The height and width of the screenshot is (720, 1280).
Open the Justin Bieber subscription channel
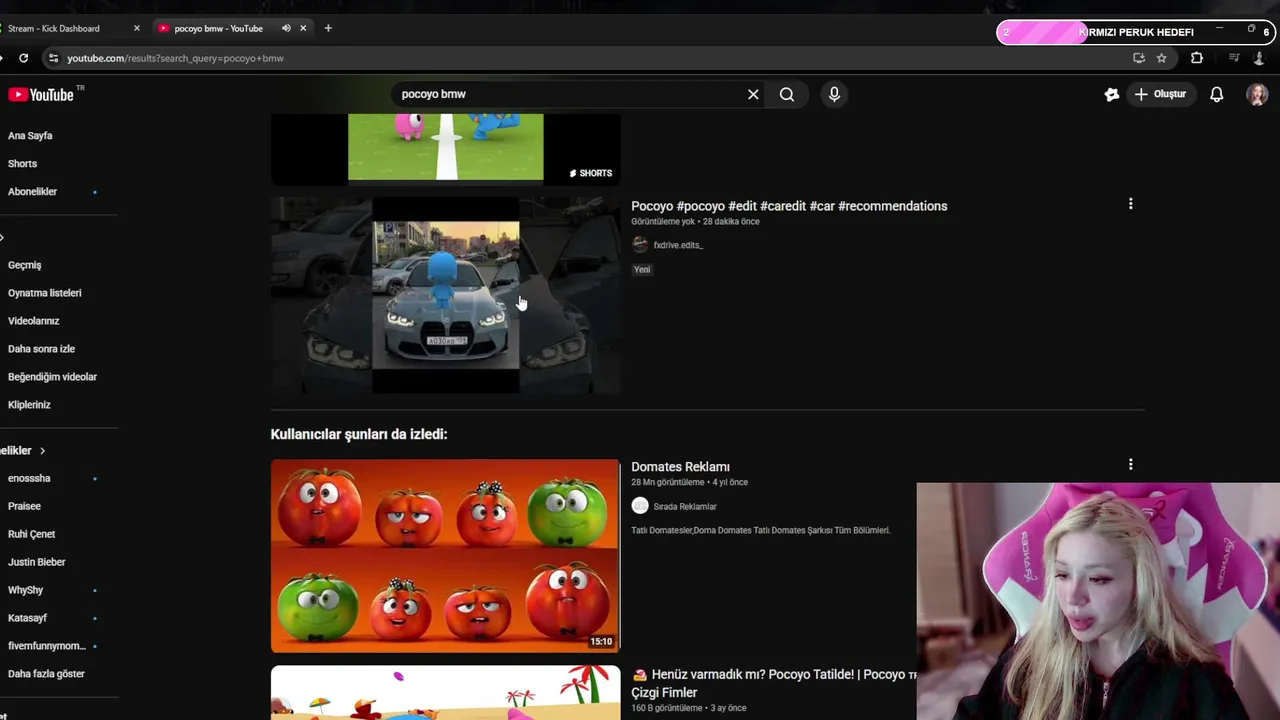(36, 562)
